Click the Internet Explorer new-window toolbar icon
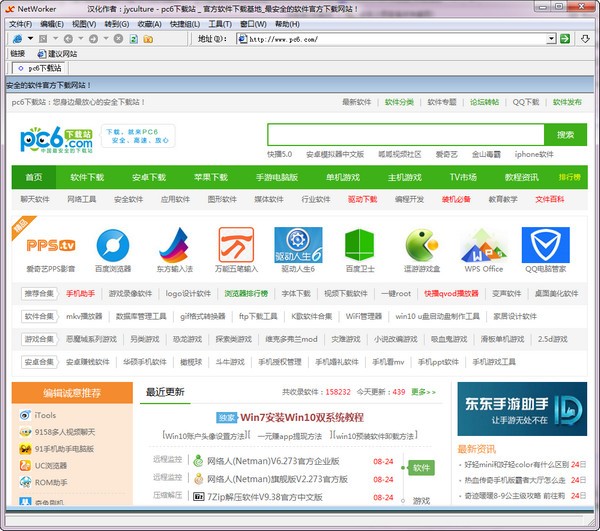 17,39
